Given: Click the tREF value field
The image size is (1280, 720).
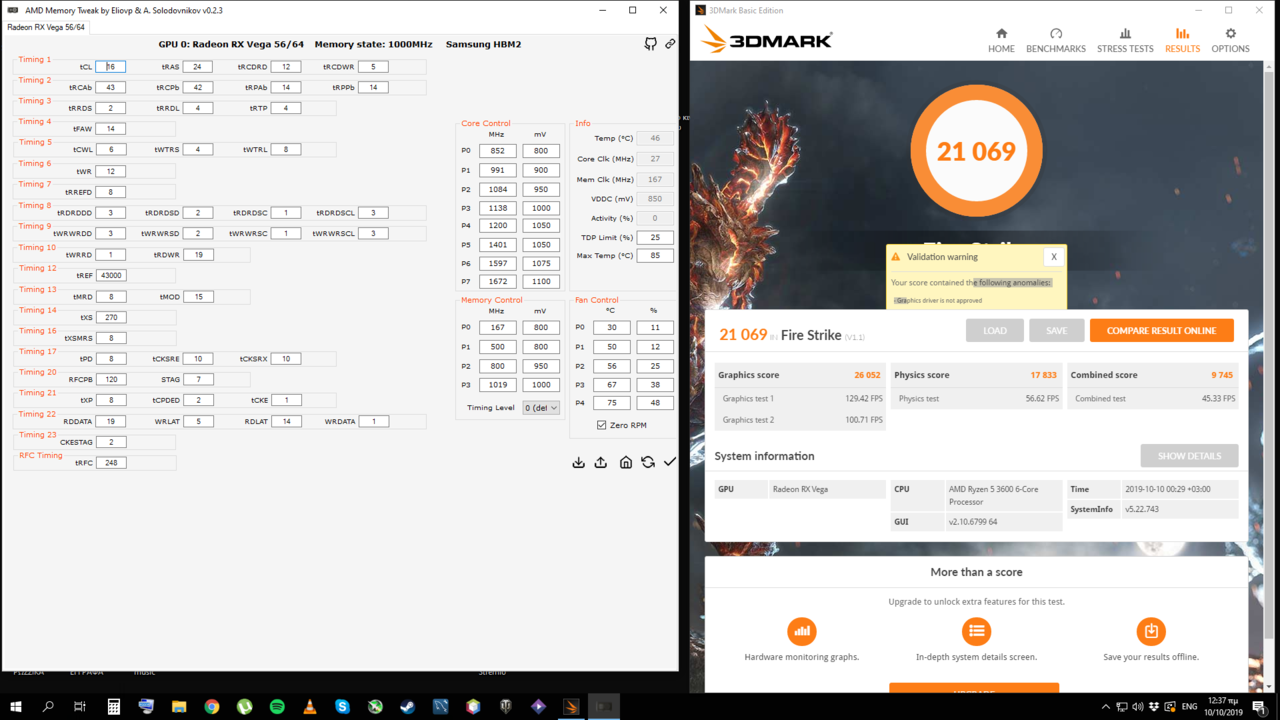Looking at the screenshot, I should [x=111, y=275].
